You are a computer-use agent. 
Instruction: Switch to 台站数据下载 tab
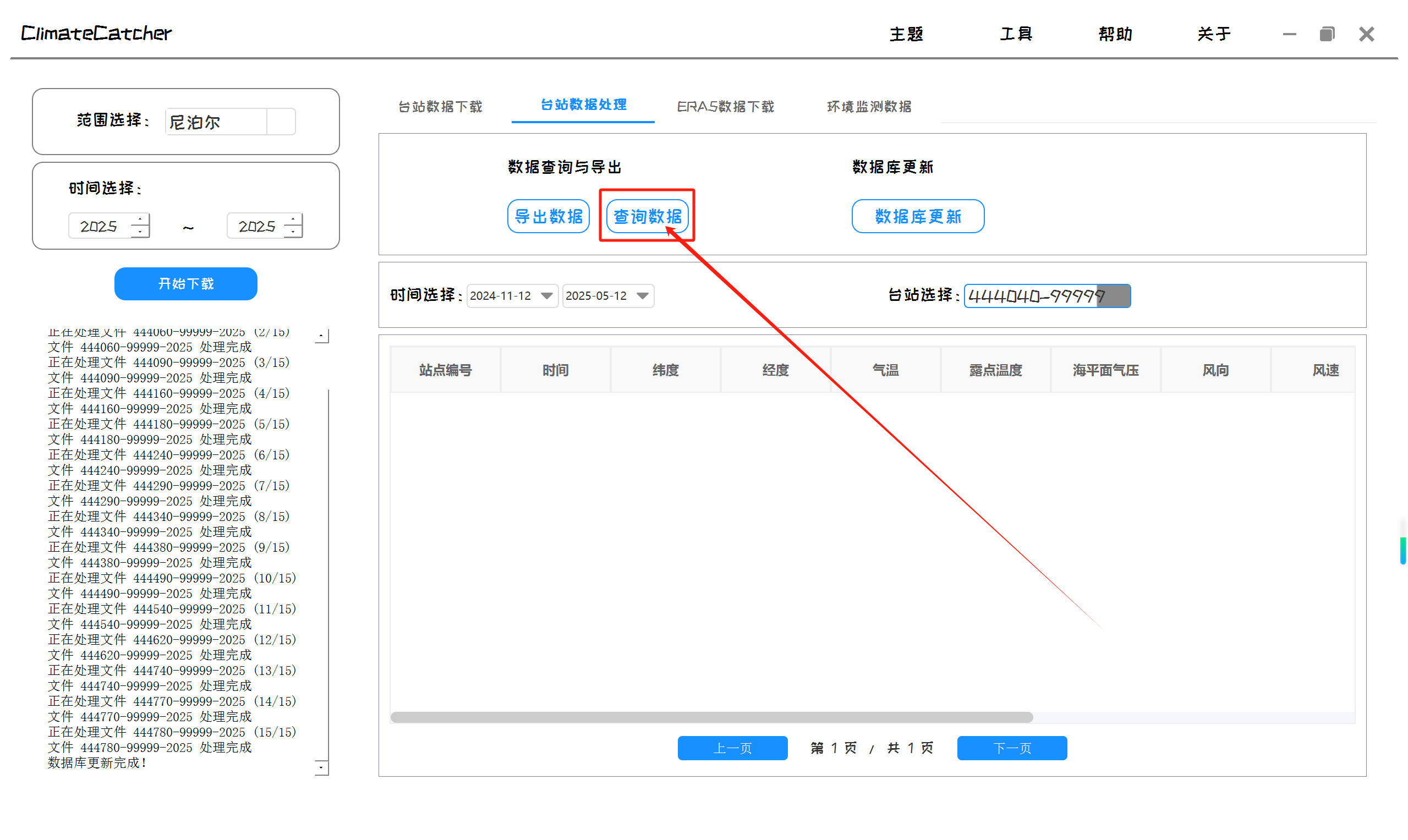[440, 106]
